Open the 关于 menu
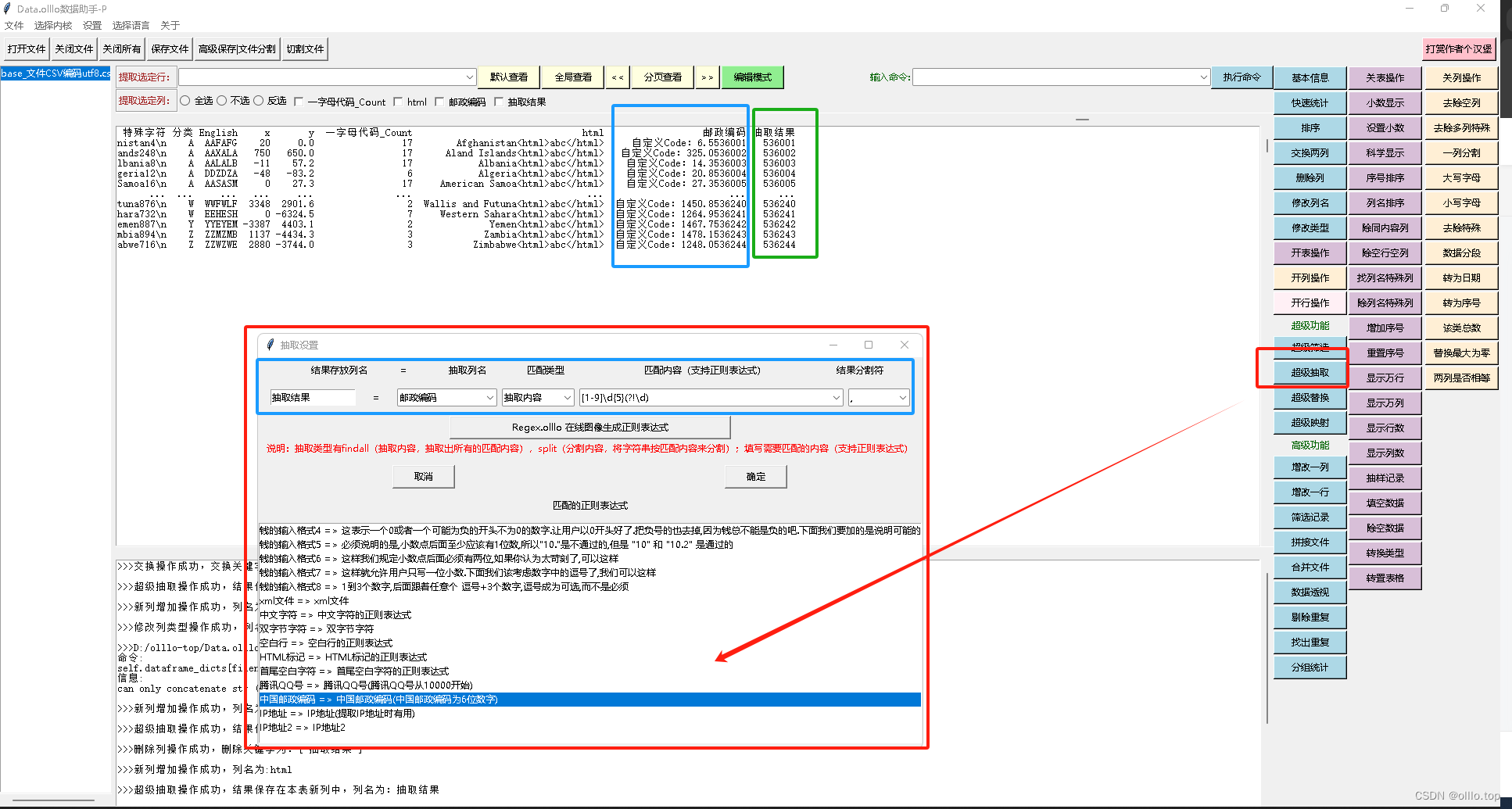1512x809 pixels. click(170, 26)
